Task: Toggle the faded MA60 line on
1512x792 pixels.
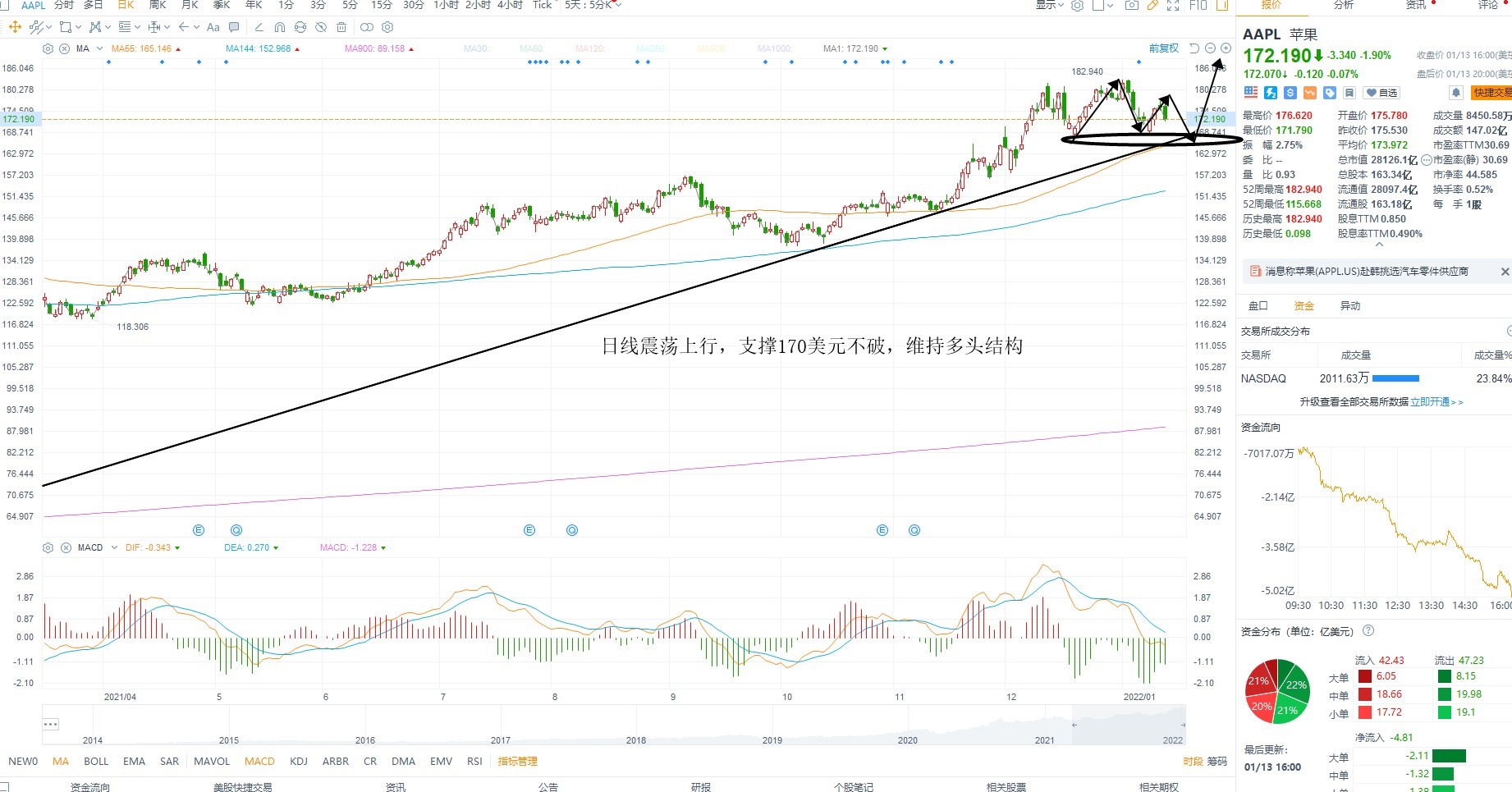Action: point(532,48)
